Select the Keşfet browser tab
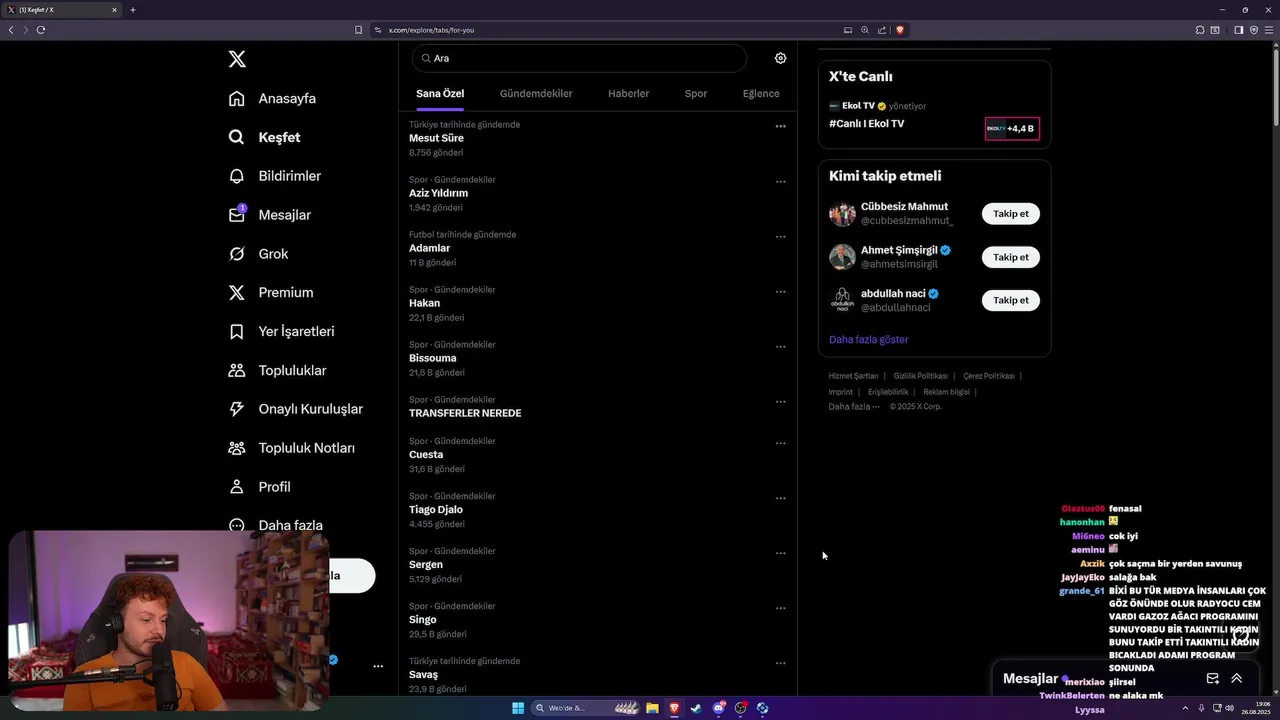 62,10
